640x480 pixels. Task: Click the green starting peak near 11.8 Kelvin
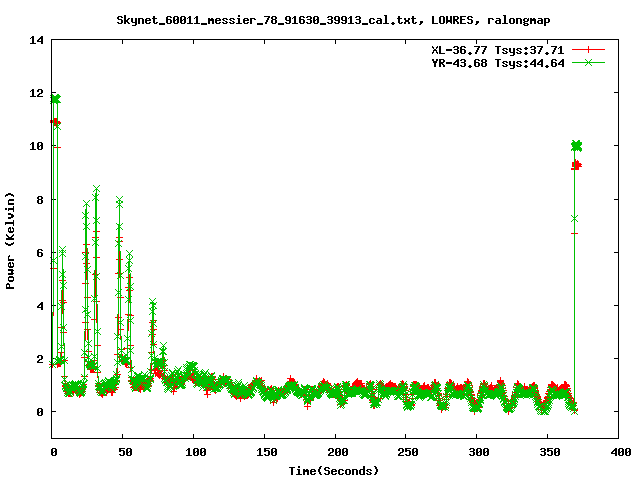coord(56,99)
